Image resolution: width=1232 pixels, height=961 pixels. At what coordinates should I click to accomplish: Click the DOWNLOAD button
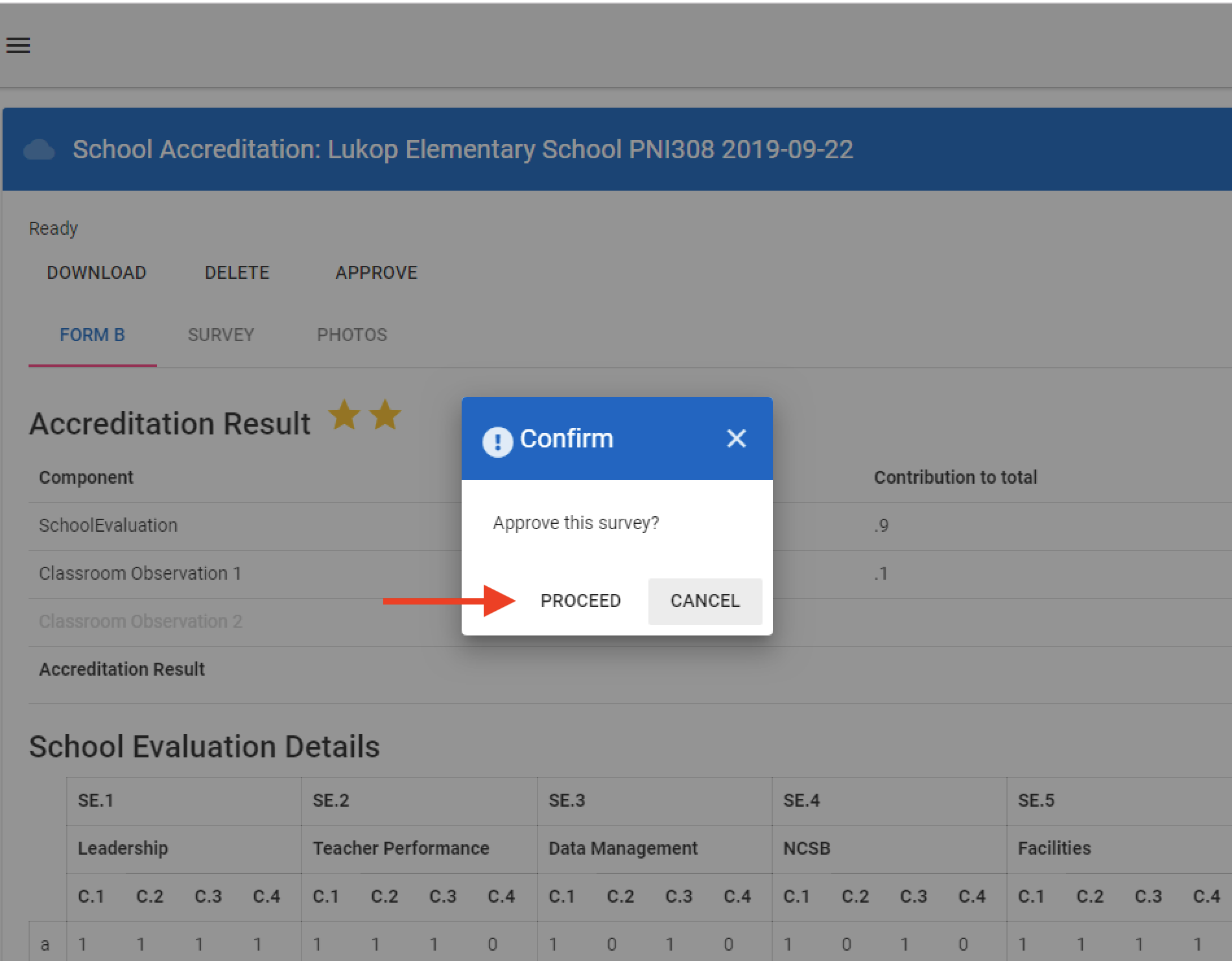tap(97, 273)
